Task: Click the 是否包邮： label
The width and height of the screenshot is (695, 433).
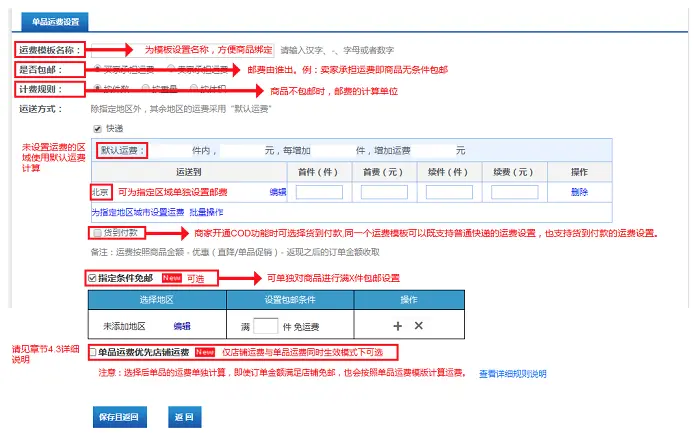Action: (x=41, y=70)
